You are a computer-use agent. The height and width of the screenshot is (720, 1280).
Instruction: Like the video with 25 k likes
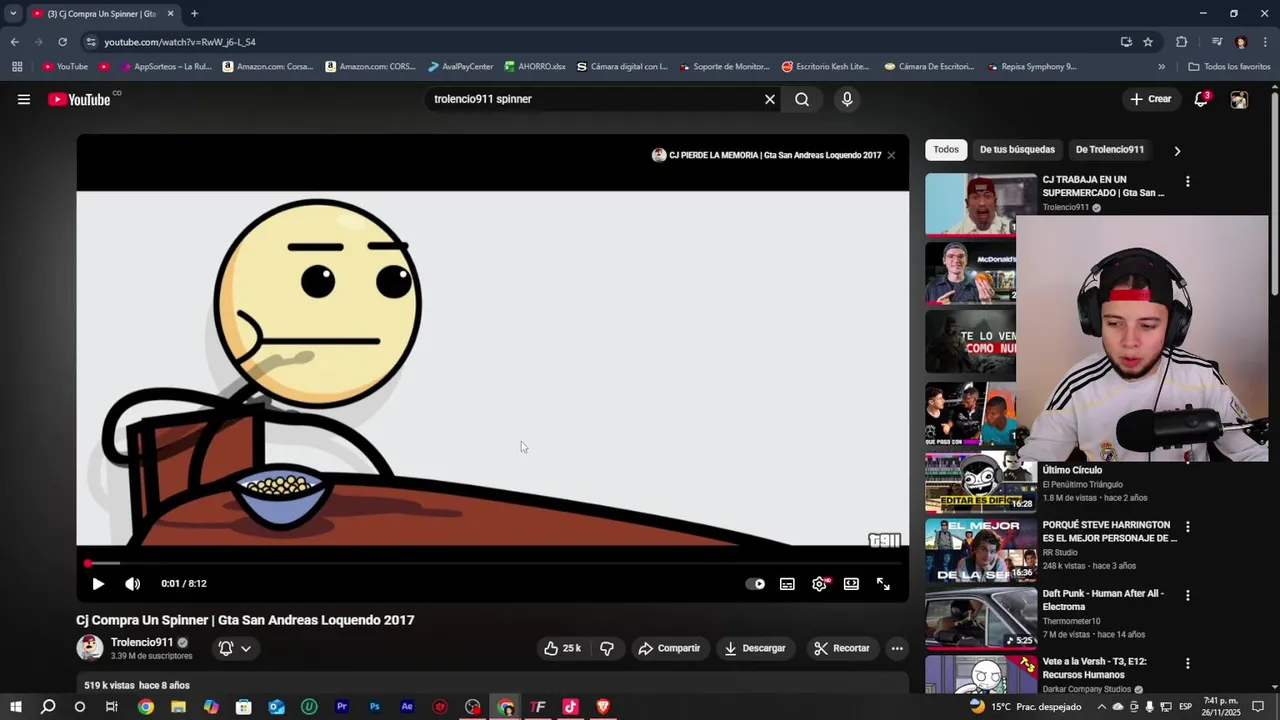(x=562, y=648)
